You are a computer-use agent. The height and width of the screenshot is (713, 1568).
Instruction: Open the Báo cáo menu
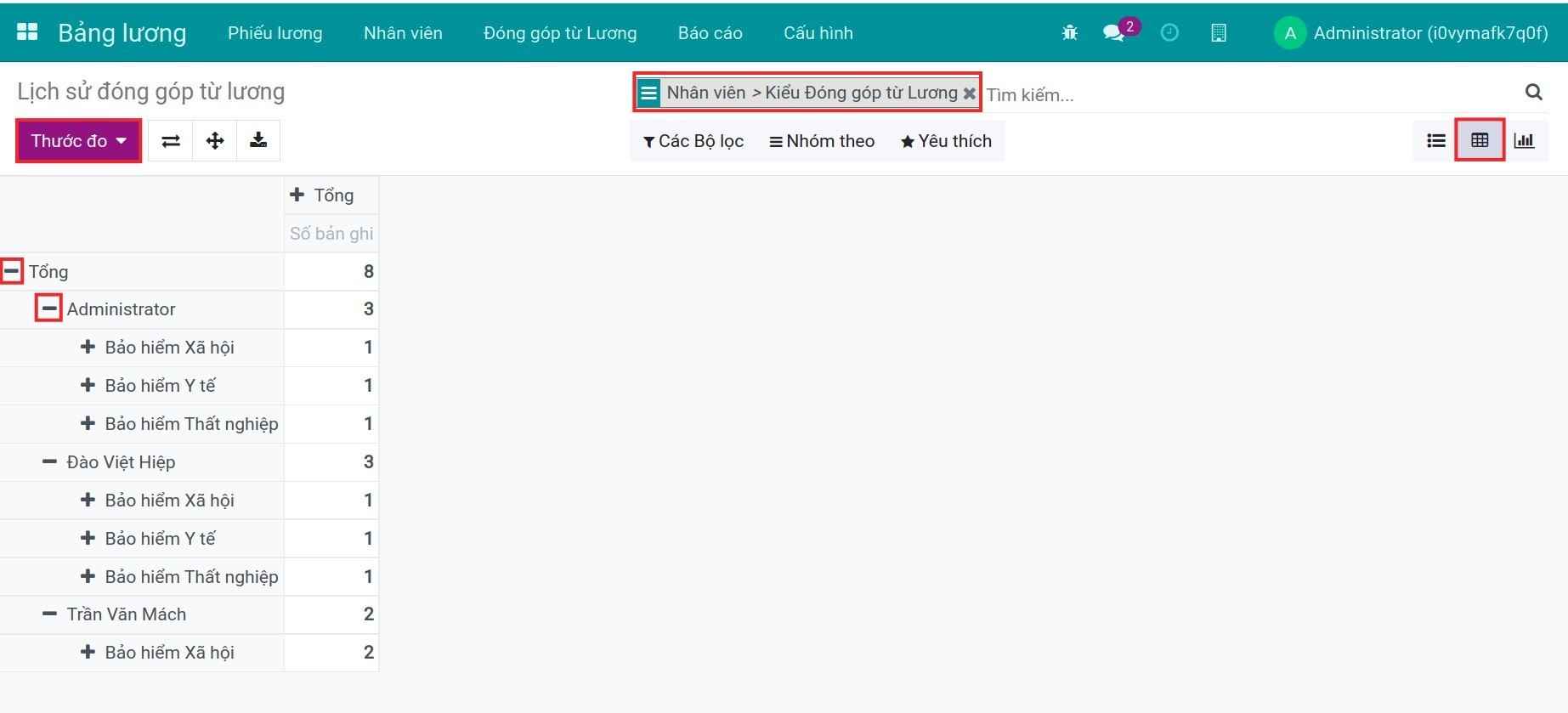pyautogui.click(x=710, y=33)
